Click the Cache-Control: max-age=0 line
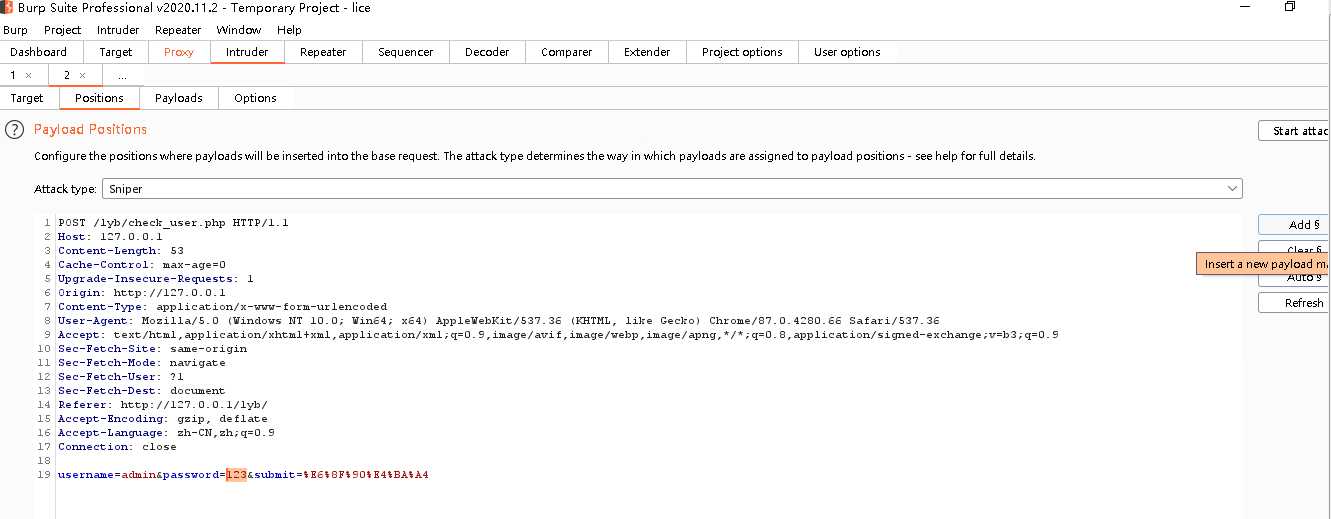This screenshot has height=519, width=1331. click(x=142, y=265)
